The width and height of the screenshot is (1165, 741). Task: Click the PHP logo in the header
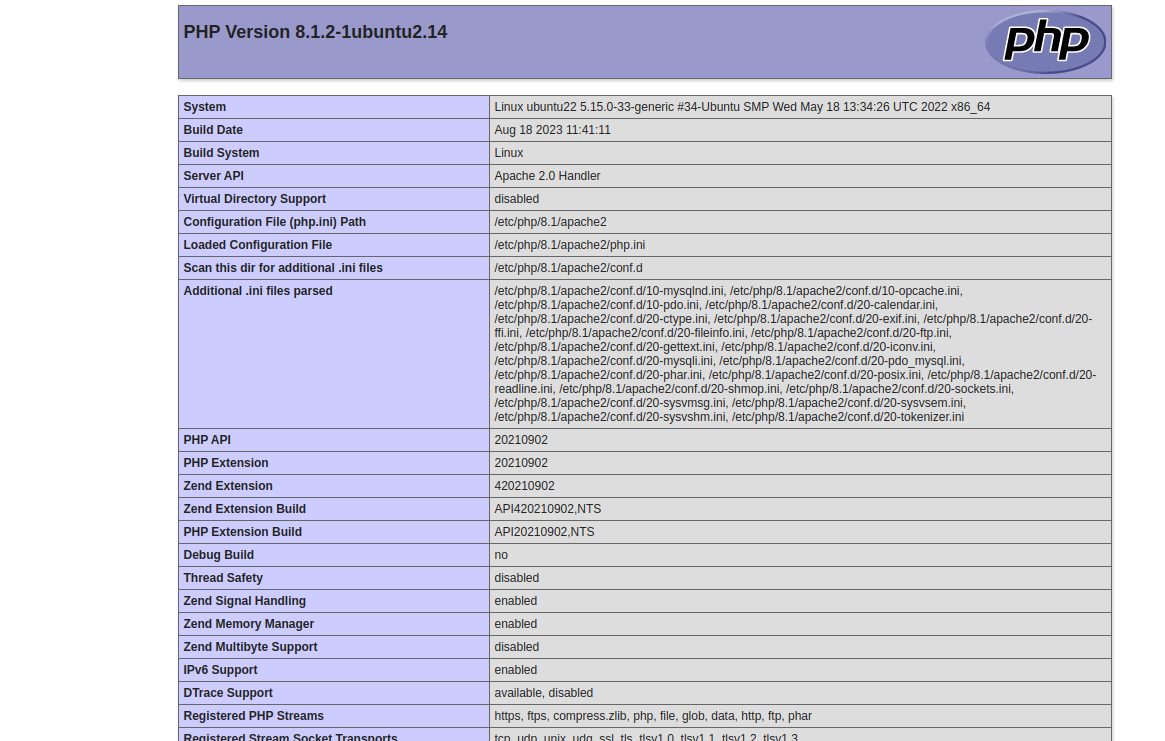tap(1045, 42)
